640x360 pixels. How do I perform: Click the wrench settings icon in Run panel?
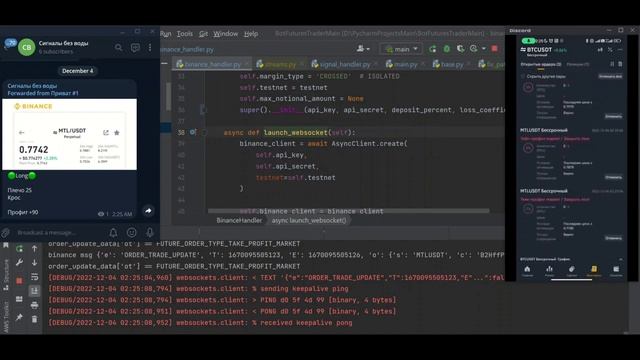pyautogui.click(x=19, y=262)
